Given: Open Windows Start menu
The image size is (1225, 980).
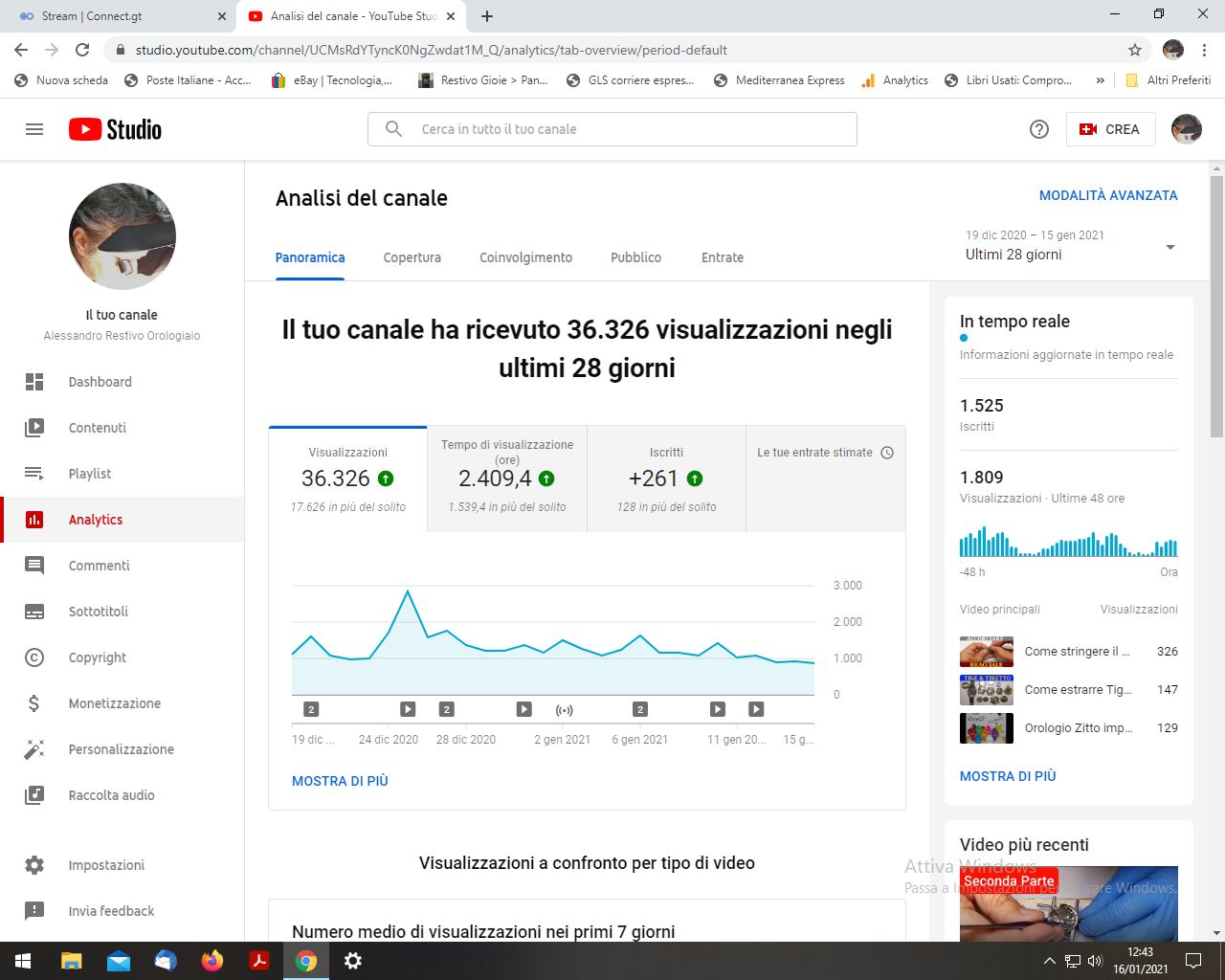Looking at the screenshot, I should 23,961.
